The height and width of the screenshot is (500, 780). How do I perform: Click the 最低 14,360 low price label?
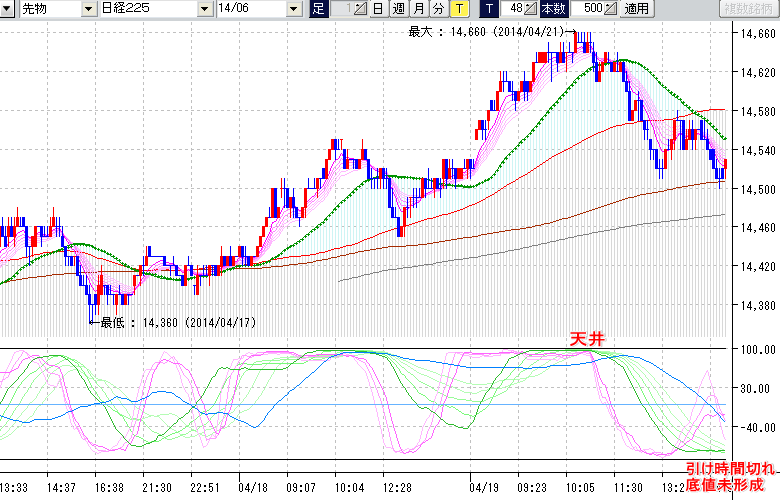(x=177, y=323)
